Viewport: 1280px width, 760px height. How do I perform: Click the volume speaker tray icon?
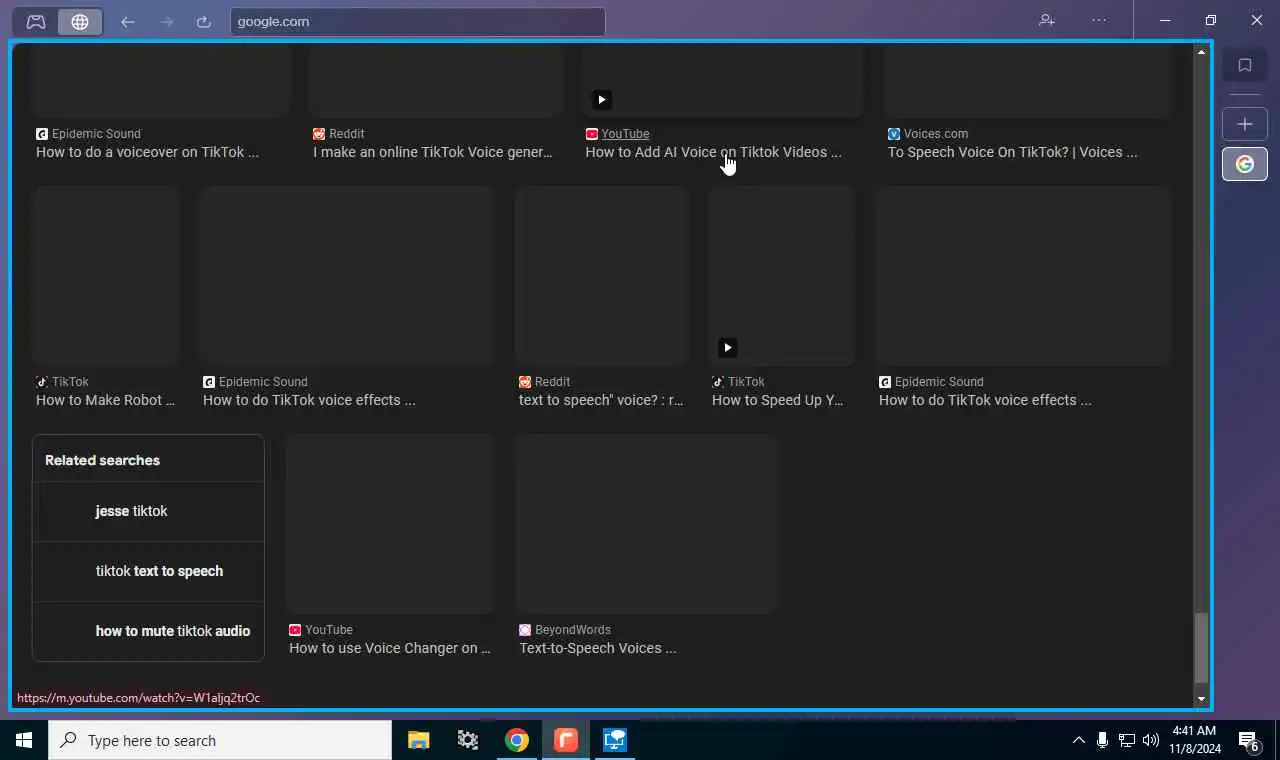coord(1151,741)
